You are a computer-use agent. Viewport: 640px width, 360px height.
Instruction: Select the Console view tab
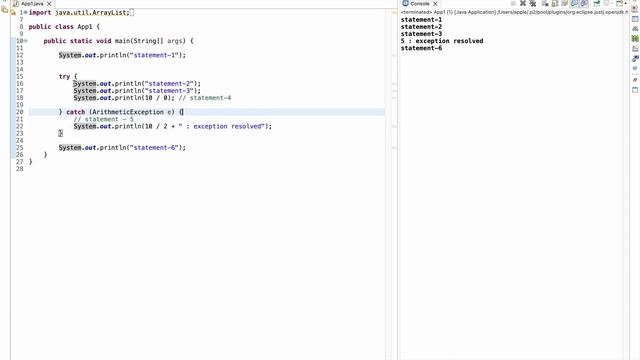point(420,4)
